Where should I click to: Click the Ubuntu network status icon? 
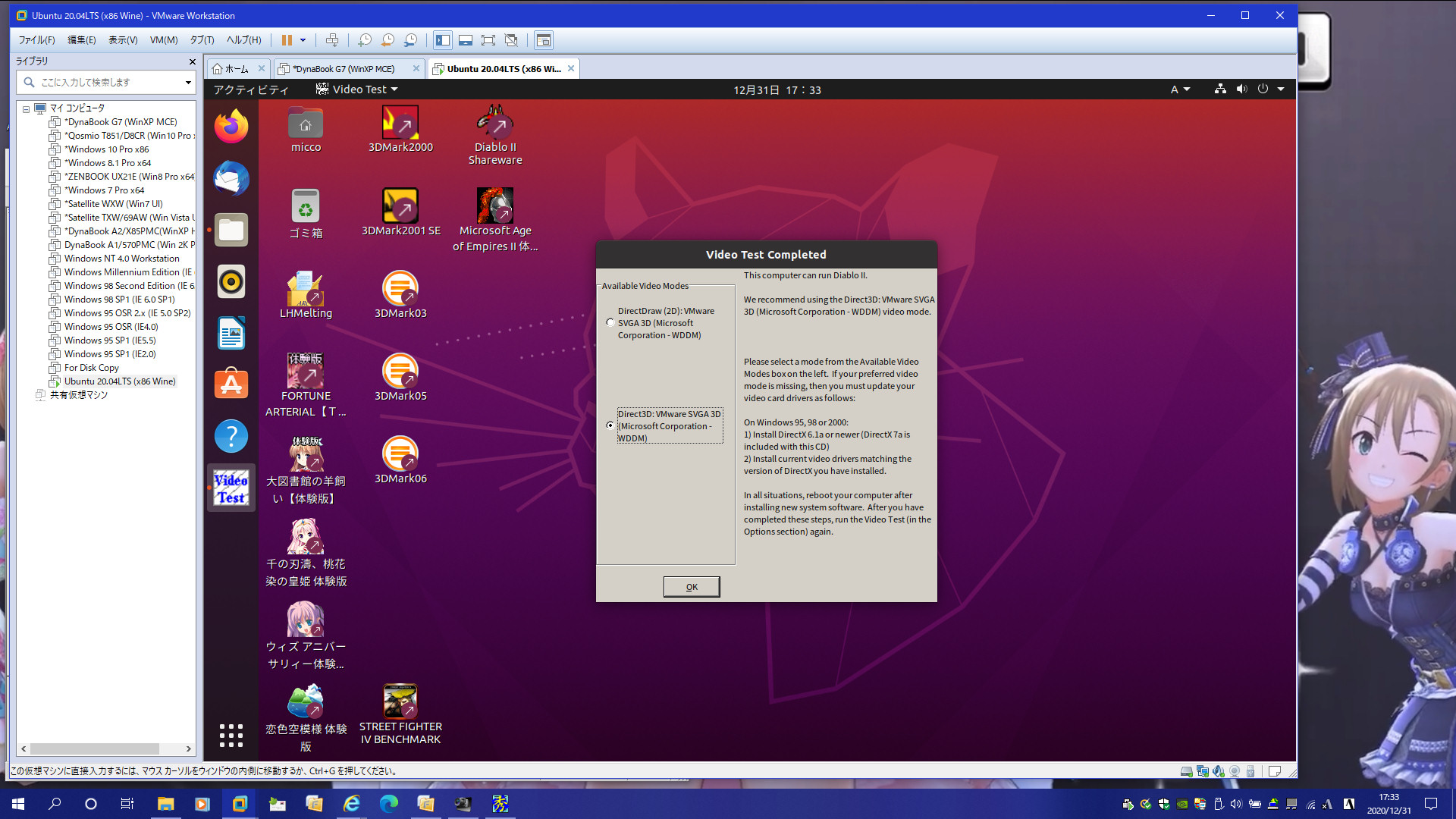click(1220, 89)
